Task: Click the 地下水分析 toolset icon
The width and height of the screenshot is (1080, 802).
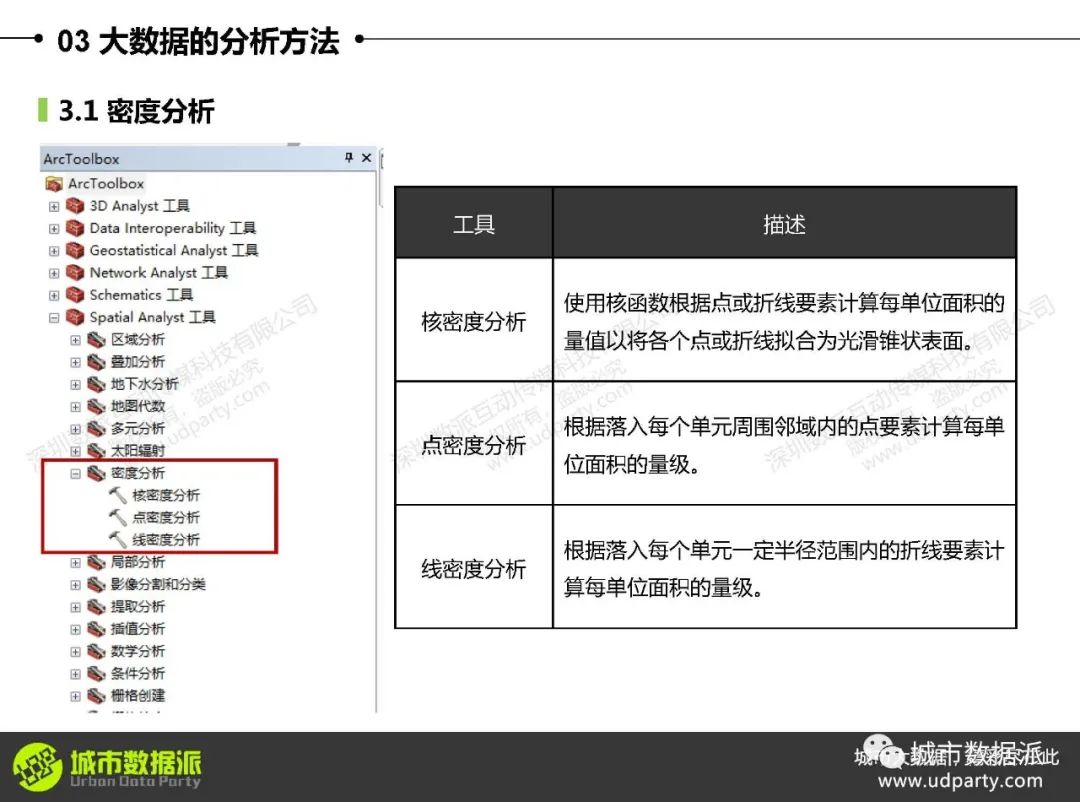Action: click(x=96, y=384)
